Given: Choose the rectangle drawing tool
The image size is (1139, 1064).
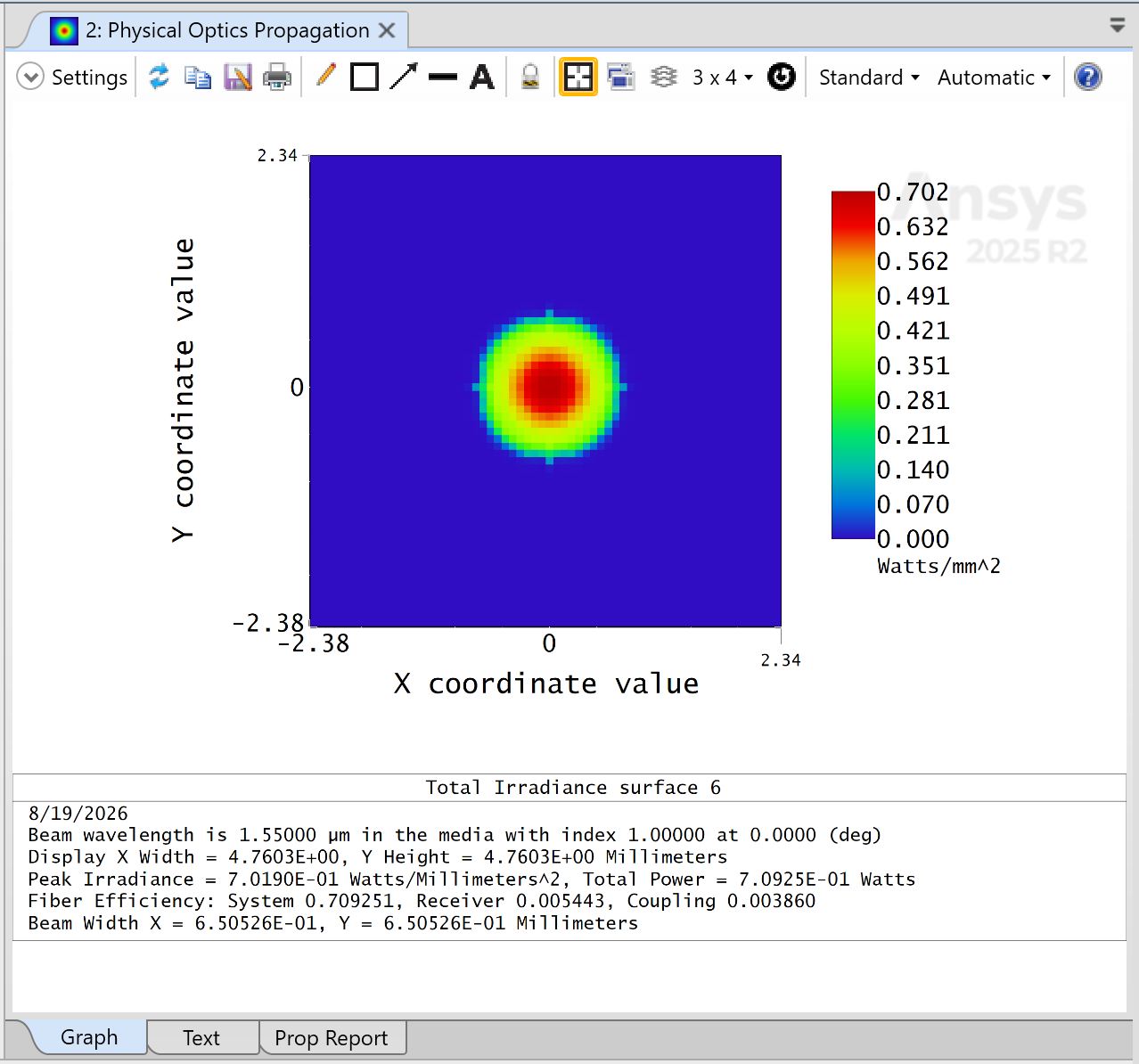Looking at the screenshot, I should (365, 77).
